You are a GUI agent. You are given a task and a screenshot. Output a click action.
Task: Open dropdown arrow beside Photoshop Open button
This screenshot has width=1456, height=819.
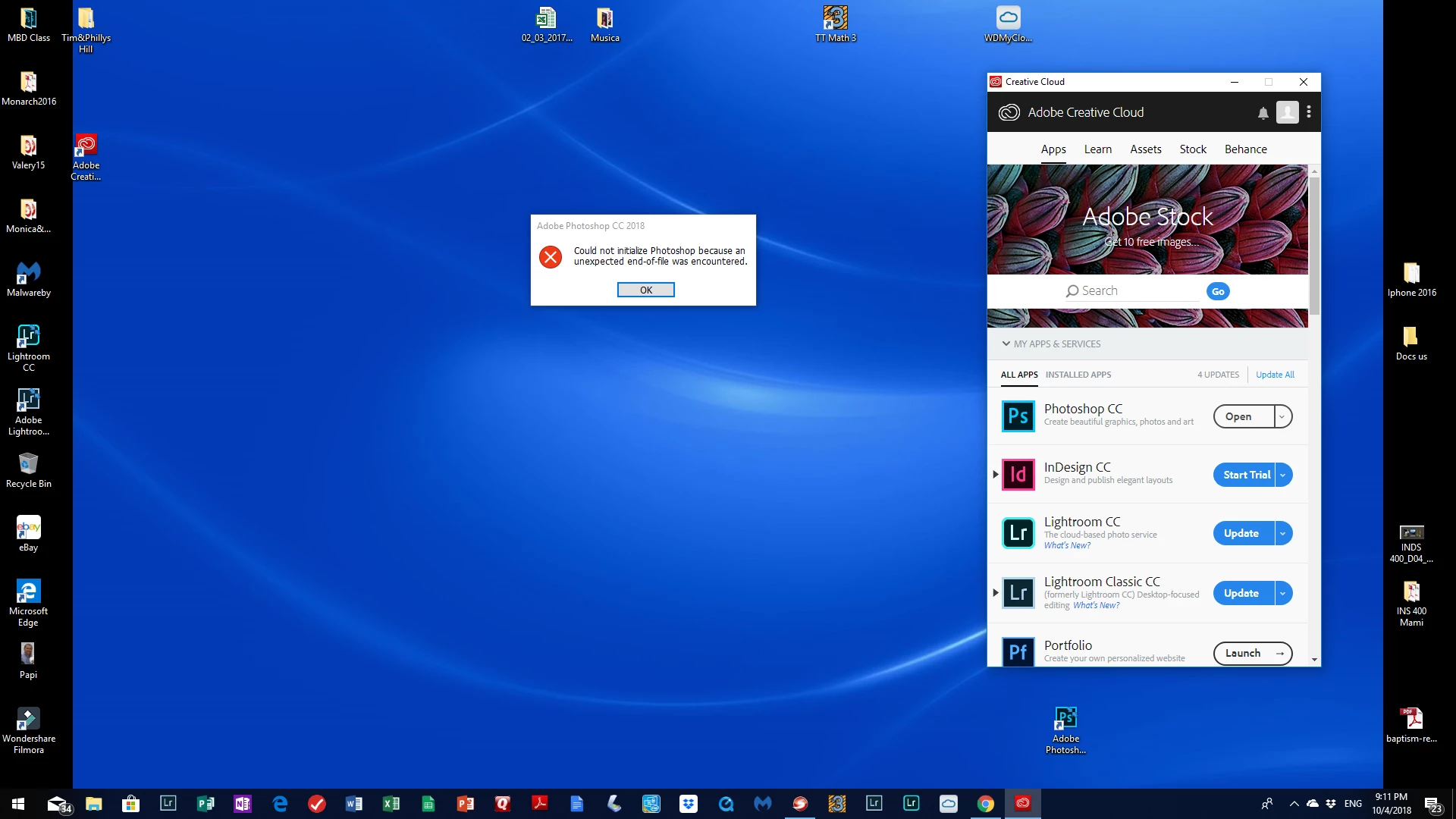click(1282, 416)
